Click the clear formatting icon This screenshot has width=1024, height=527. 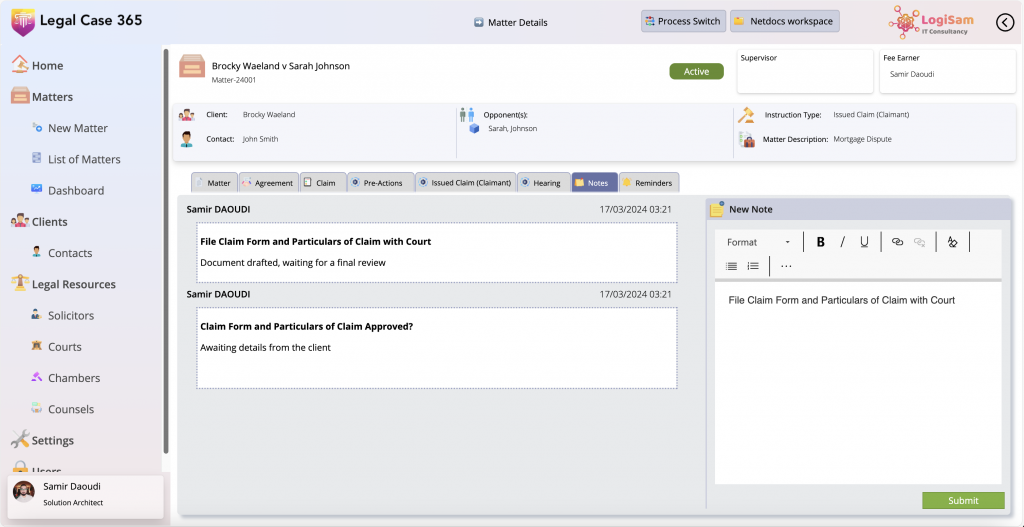pos(952,242)
